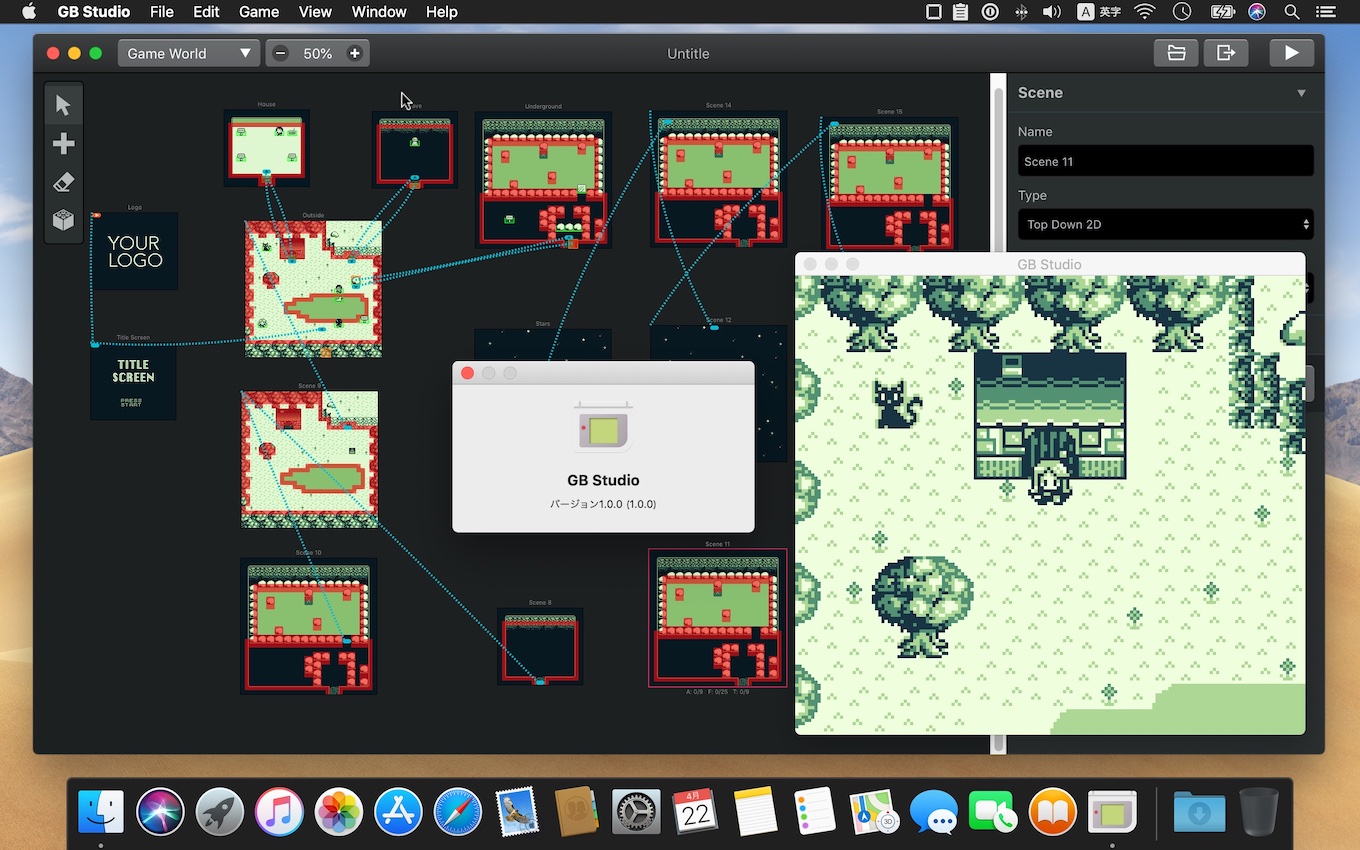Open Wi-Fi status menu
The image size is (1360, 850).
[x=1145, y=12]
